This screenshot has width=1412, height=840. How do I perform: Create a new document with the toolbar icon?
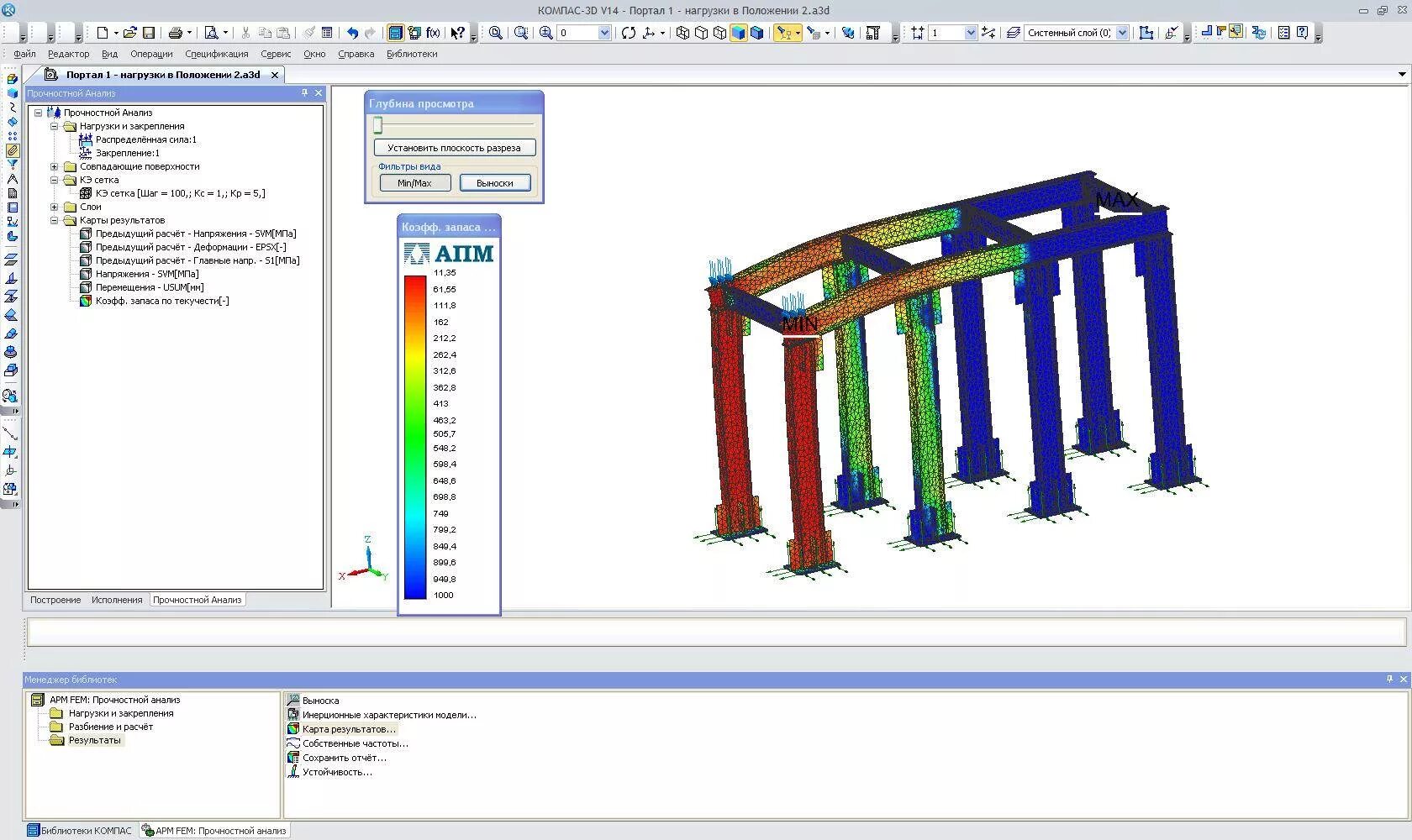[x=103, y=33]
